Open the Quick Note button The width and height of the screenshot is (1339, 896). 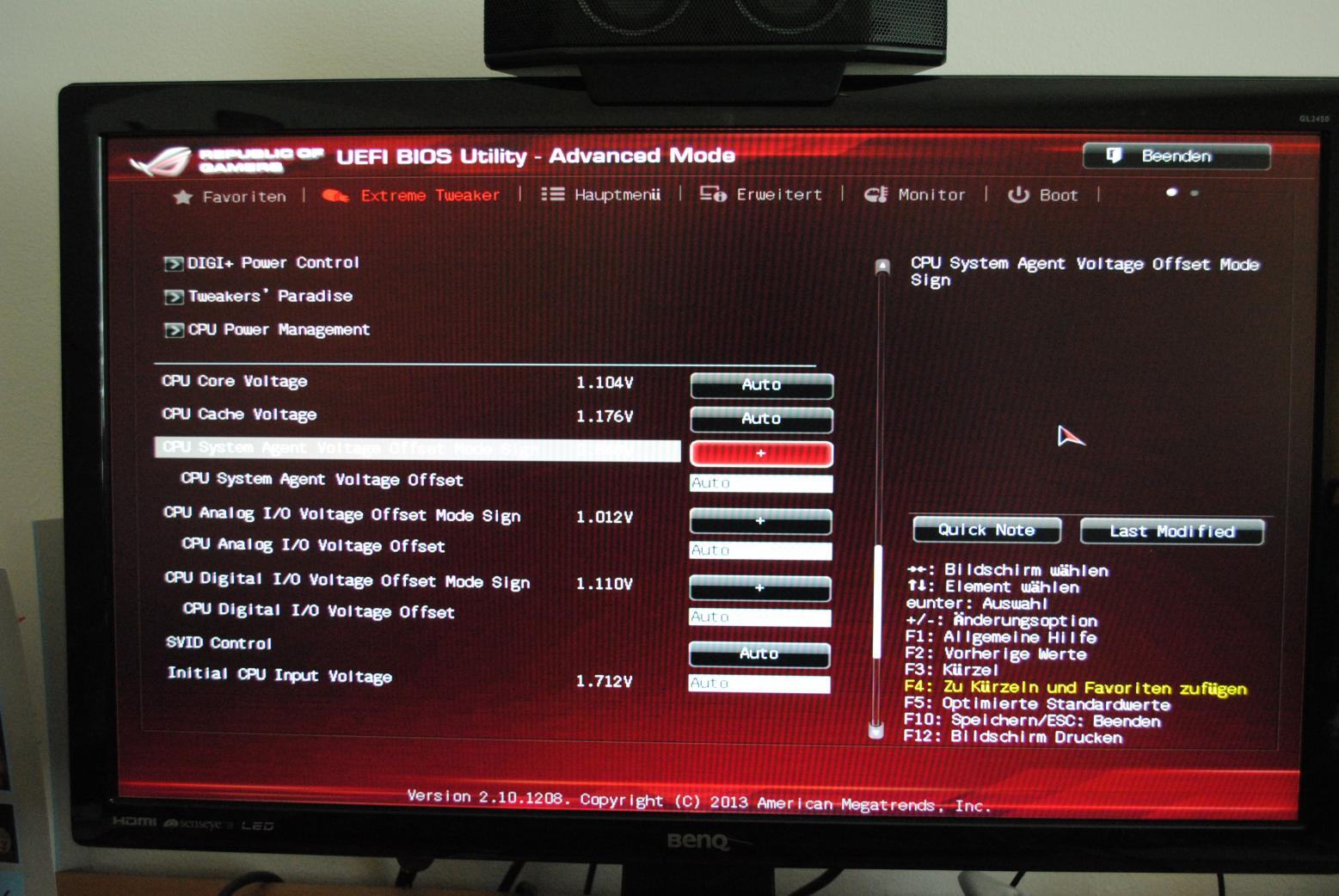pos(986,530)
